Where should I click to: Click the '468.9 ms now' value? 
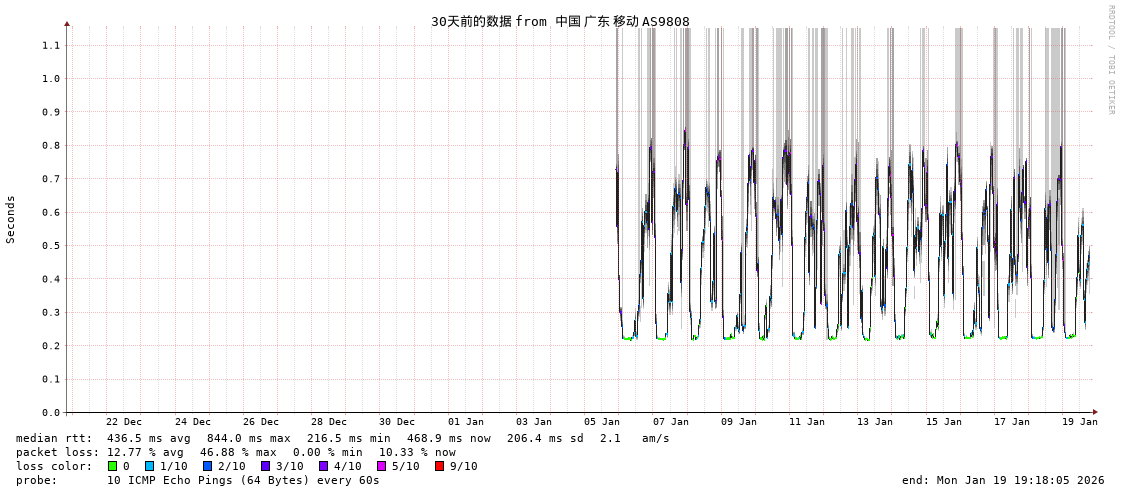(448, 438)
